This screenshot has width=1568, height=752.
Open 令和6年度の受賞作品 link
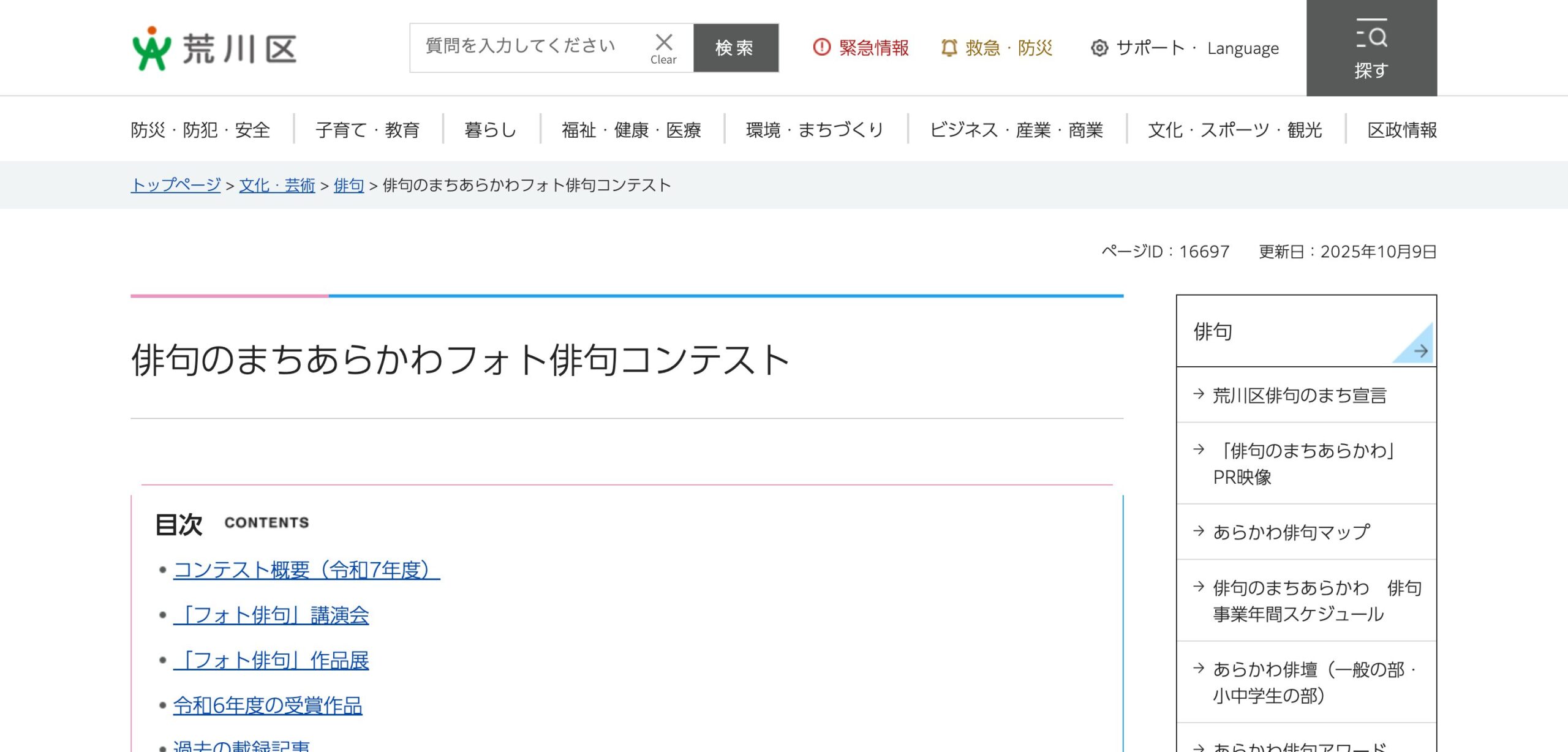(x=268, y=705)
